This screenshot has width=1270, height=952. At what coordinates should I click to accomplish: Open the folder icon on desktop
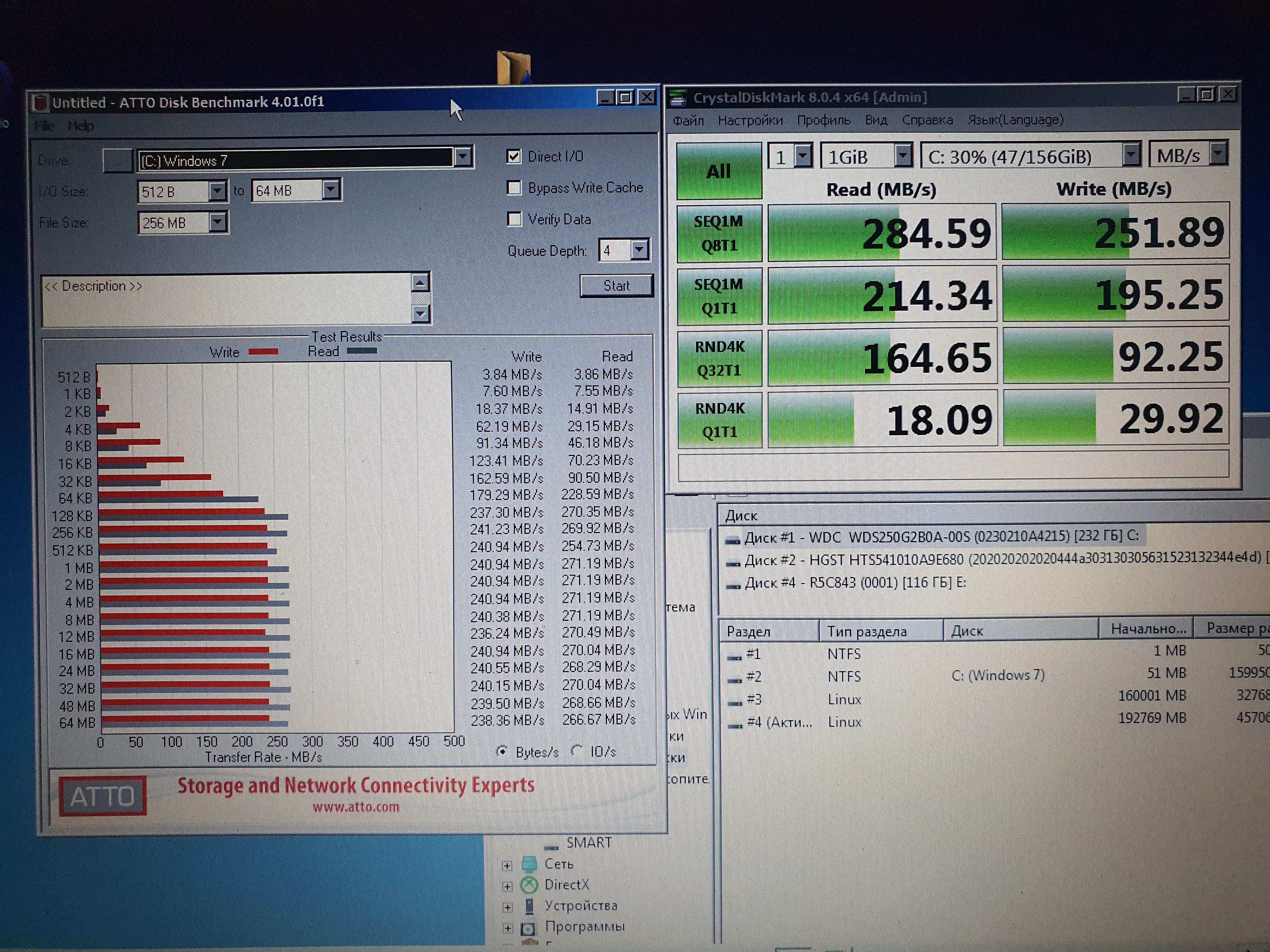click(x=513, y=67)
